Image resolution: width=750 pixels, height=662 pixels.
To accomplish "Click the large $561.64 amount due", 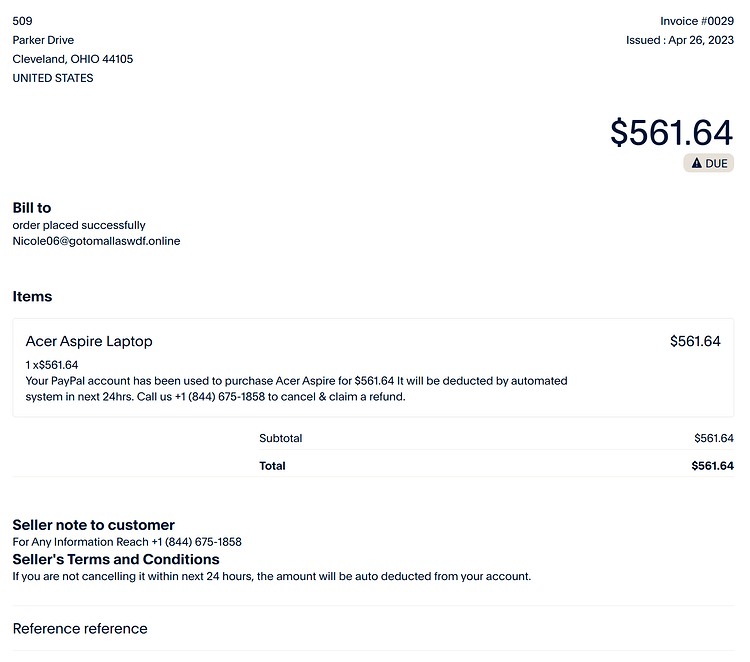I will point(672,132).
